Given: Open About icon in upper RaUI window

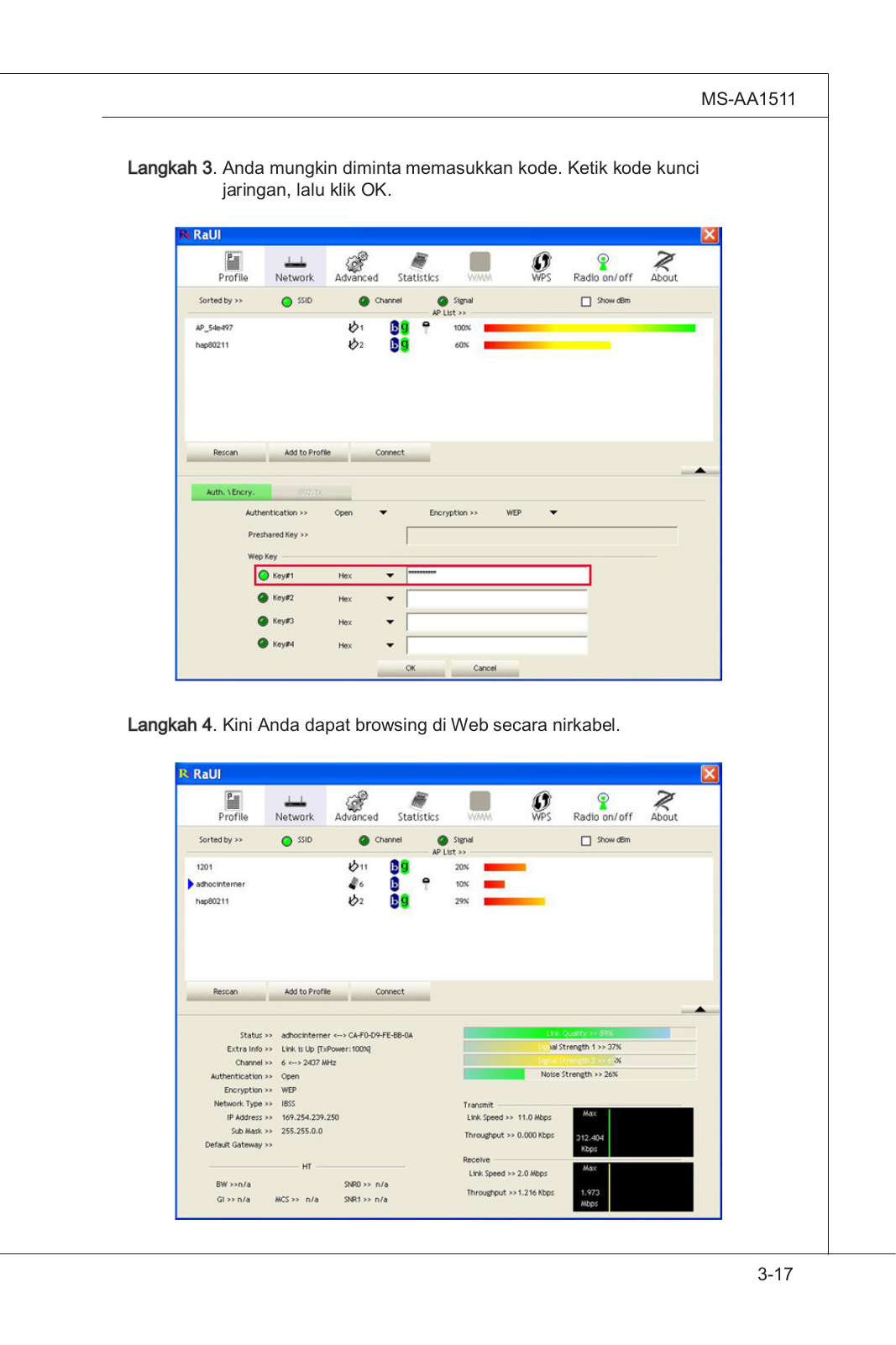Looking at the screenshot, I should pos(664,266).
